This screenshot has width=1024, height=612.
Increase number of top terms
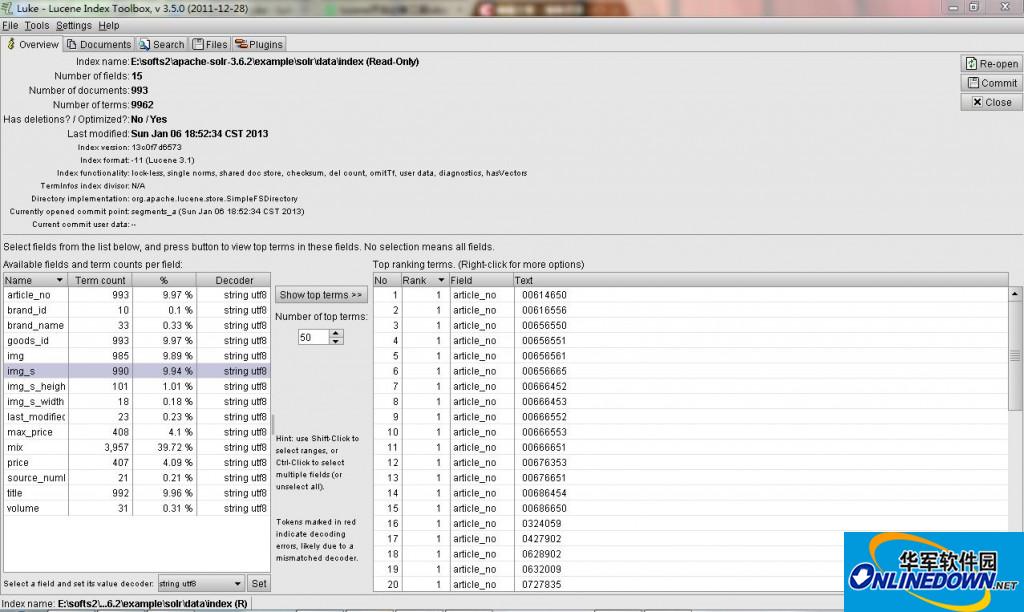336,333
